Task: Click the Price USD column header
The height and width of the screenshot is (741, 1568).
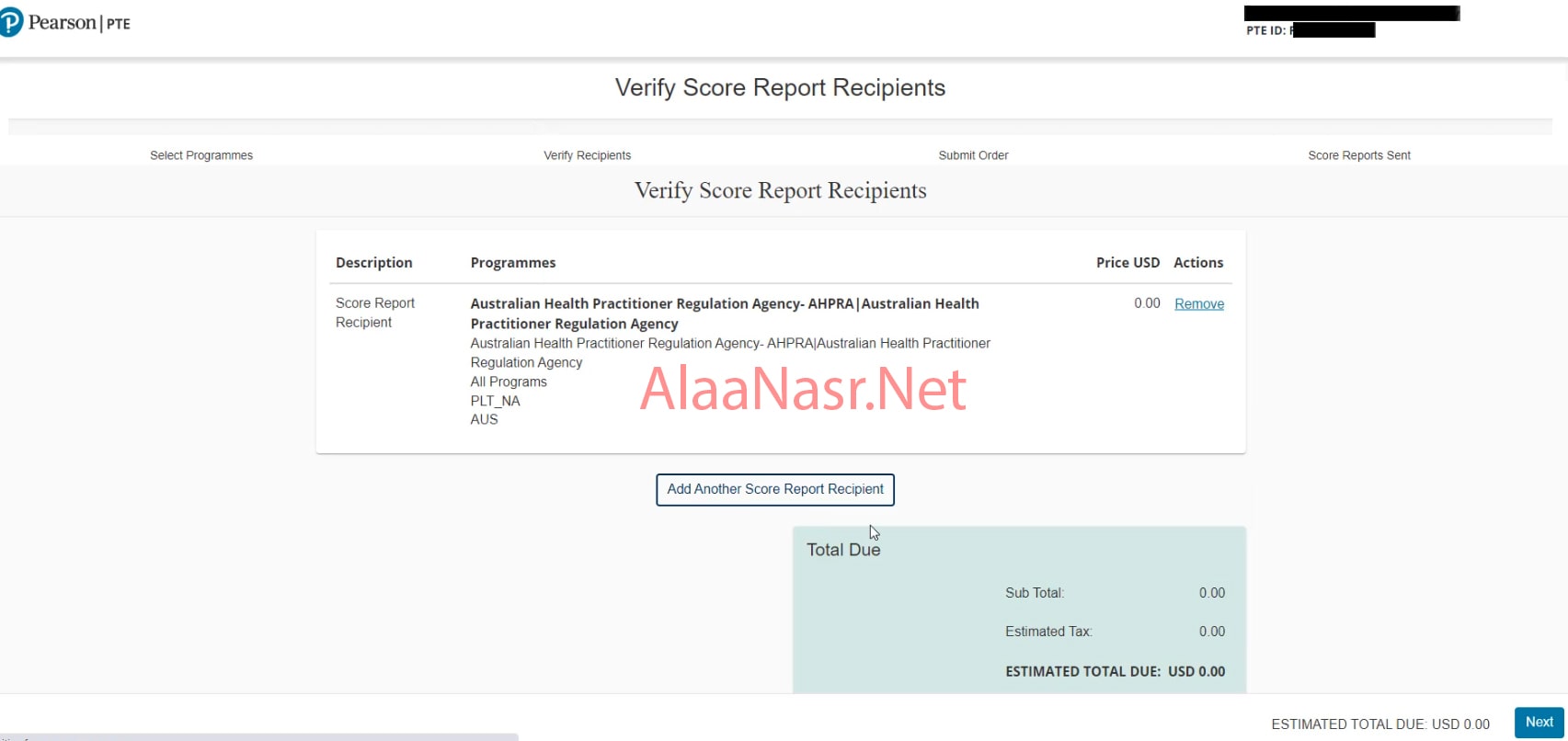Action: point(1127,263)
